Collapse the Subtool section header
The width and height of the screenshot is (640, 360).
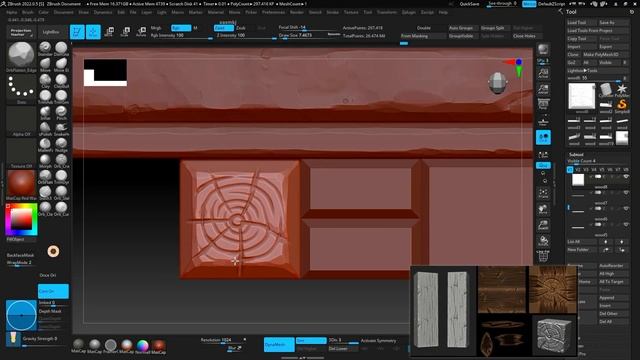tap(576, 155)
